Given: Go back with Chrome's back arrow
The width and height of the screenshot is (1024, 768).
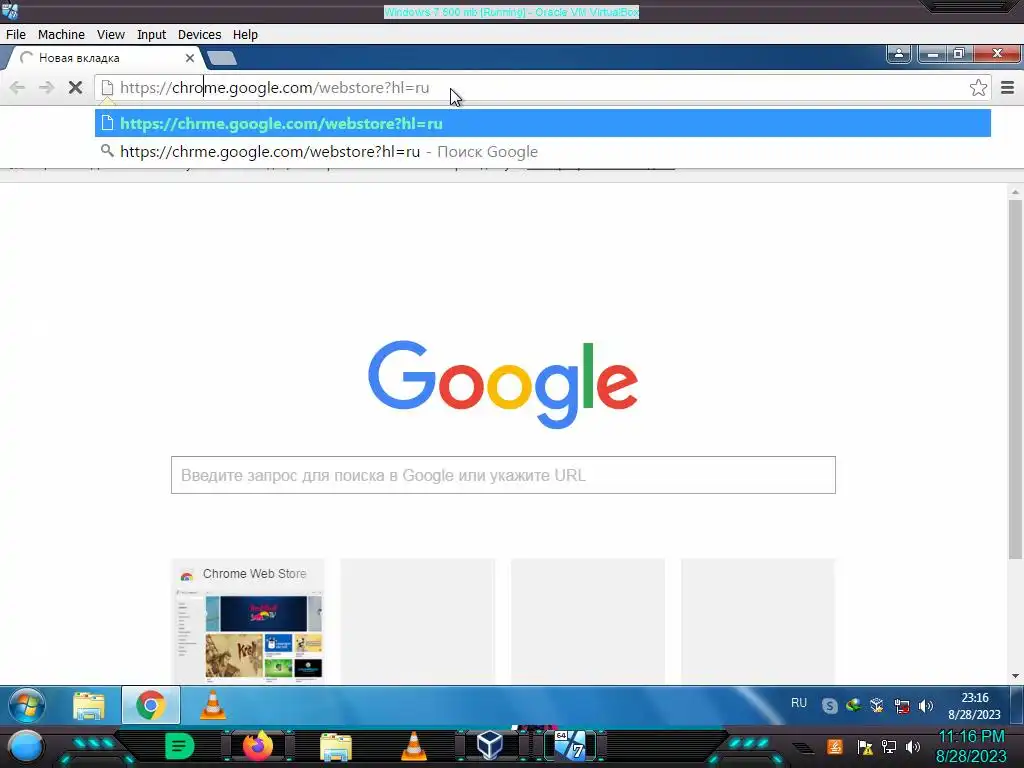Looking at the screenshot, I should click(18, 88).
